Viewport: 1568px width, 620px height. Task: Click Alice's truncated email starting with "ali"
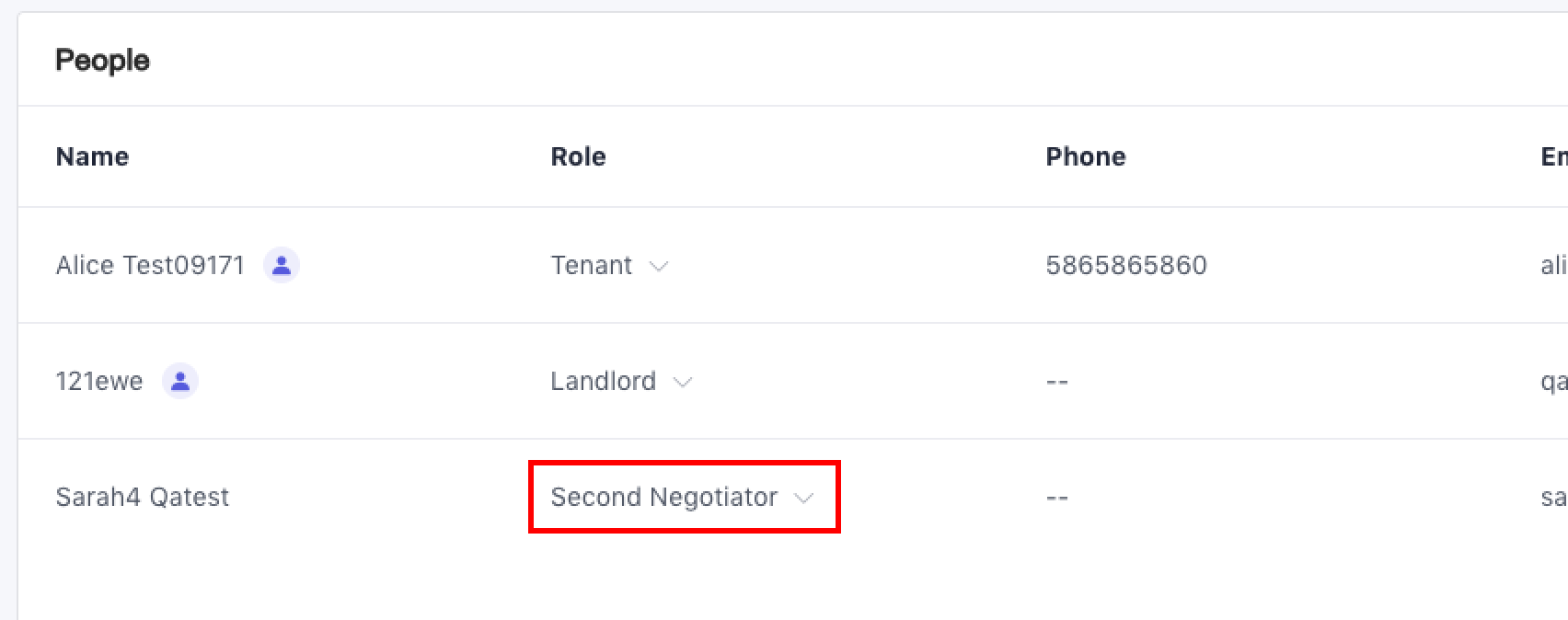(1553, 266)
